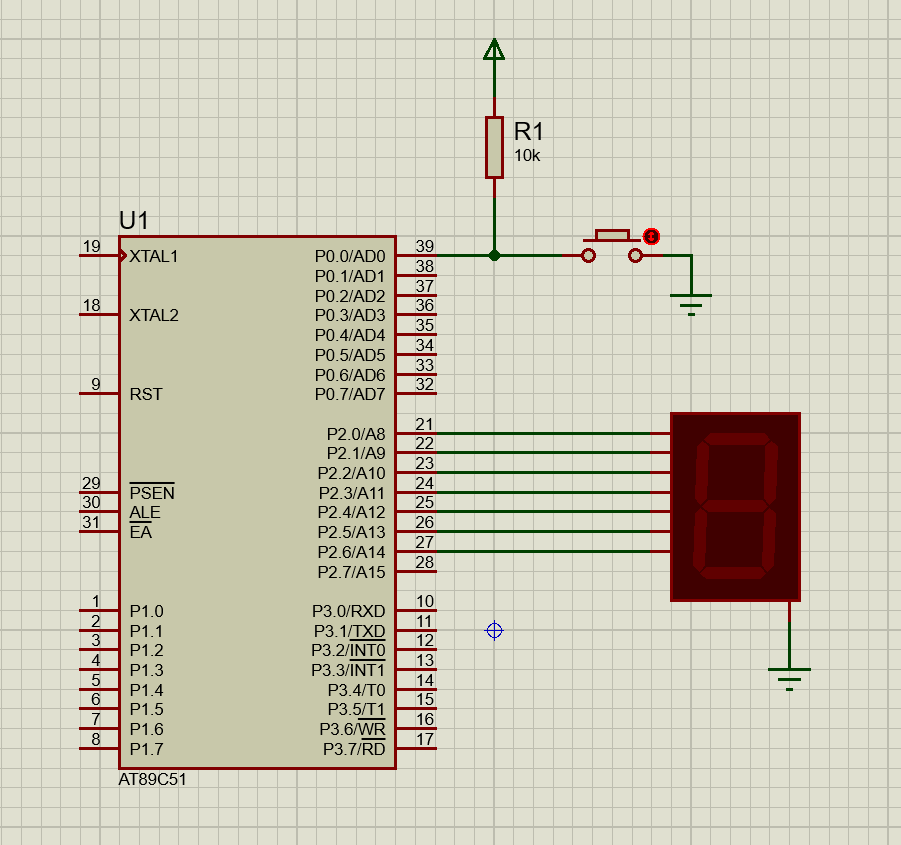
Task: Click the P1.5 pin label
Action: pyautogui.click(x=147, y=709)
